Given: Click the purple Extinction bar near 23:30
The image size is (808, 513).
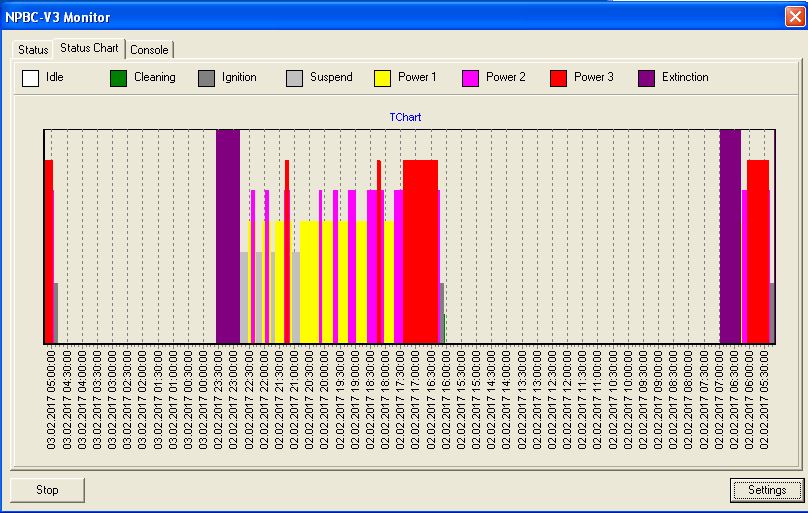Looking at the screenshot, I should tap(228, 235).
